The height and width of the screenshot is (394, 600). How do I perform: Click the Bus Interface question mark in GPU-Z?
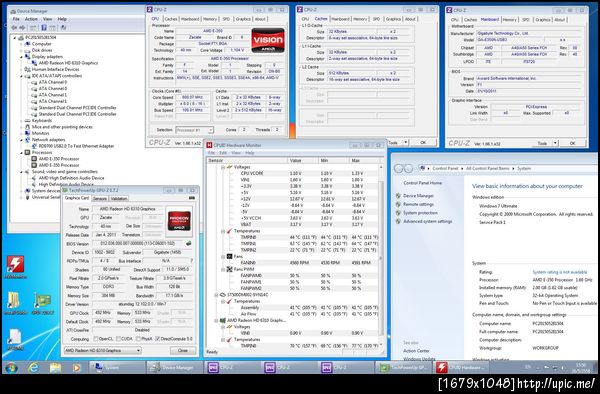coord(191,261)
